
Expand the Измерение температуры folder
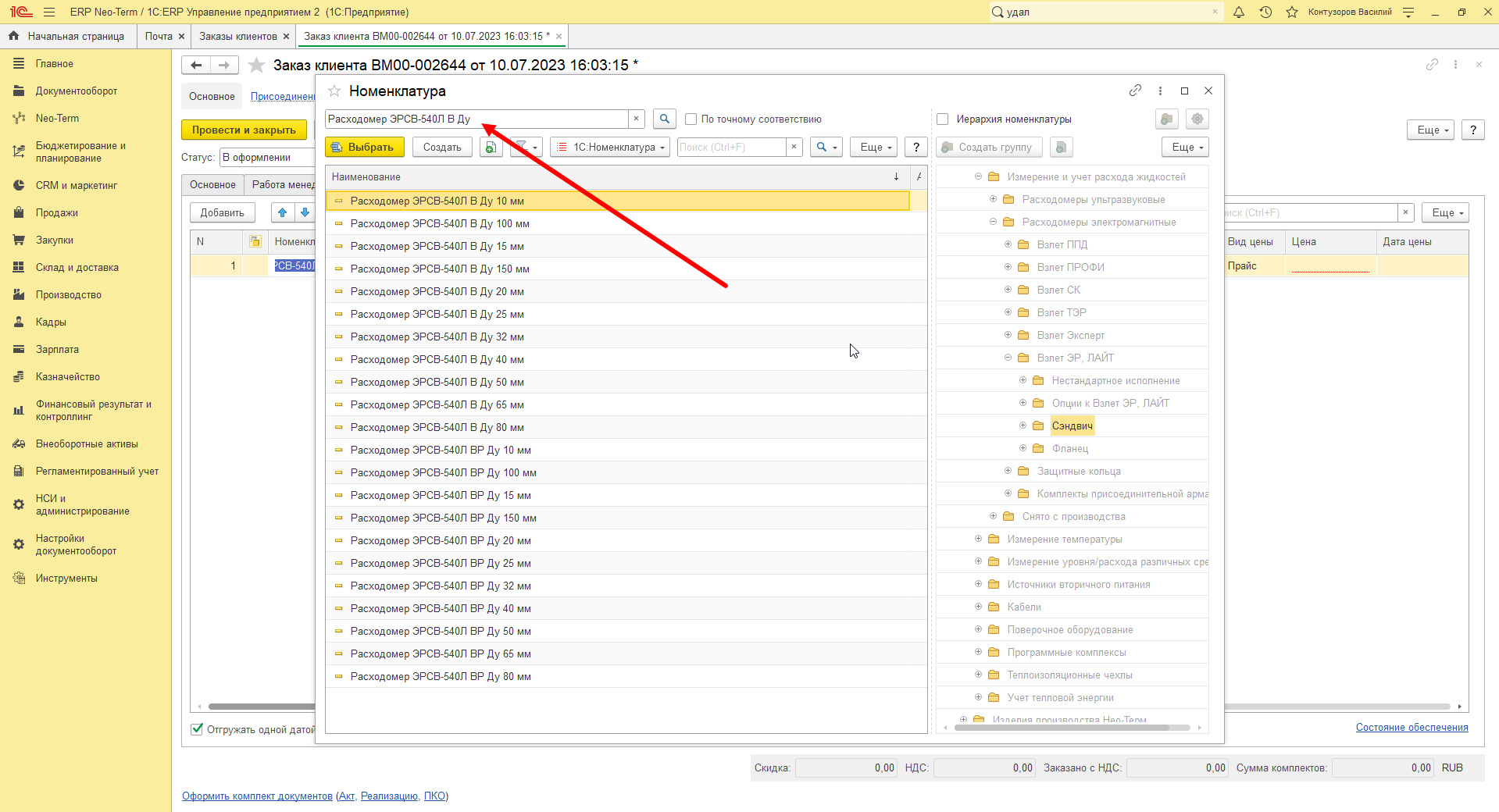[x=978, y=539]
